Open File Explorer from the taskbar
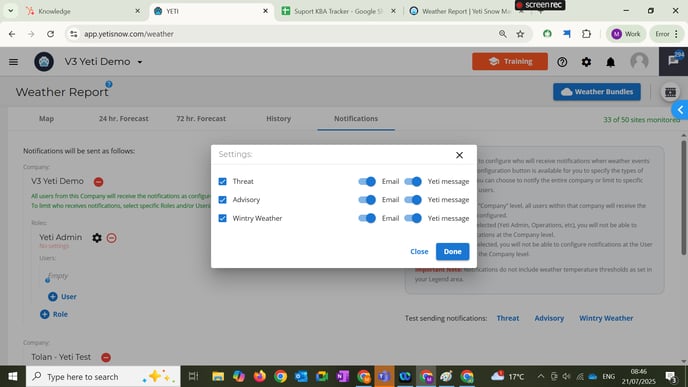Viewport: 688px width, 387px height. (218, 376)
